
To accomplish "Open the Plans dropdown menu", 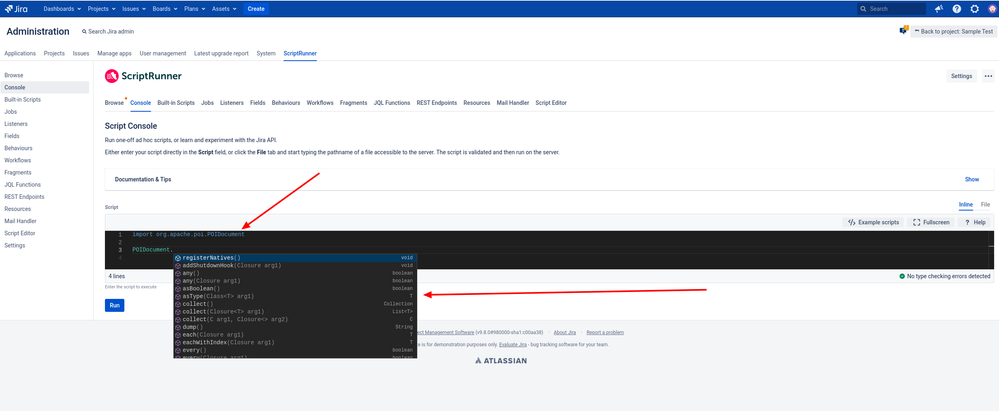I will pyautogui.click(x=195, y=9).
